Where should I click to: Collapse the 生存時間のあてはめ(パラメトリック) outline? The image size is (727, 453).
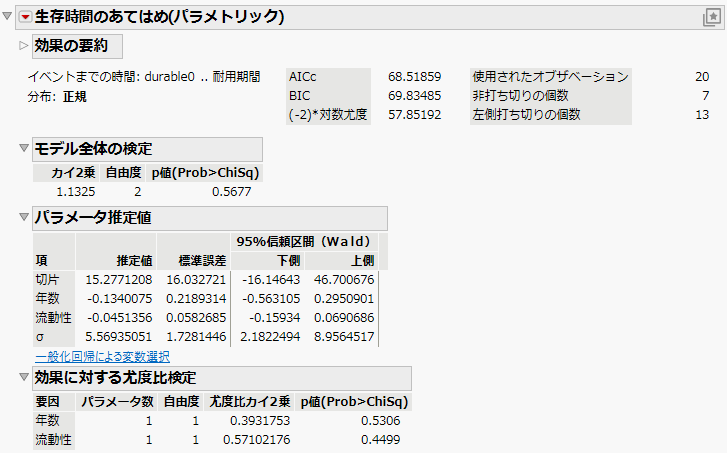(7, 16)
